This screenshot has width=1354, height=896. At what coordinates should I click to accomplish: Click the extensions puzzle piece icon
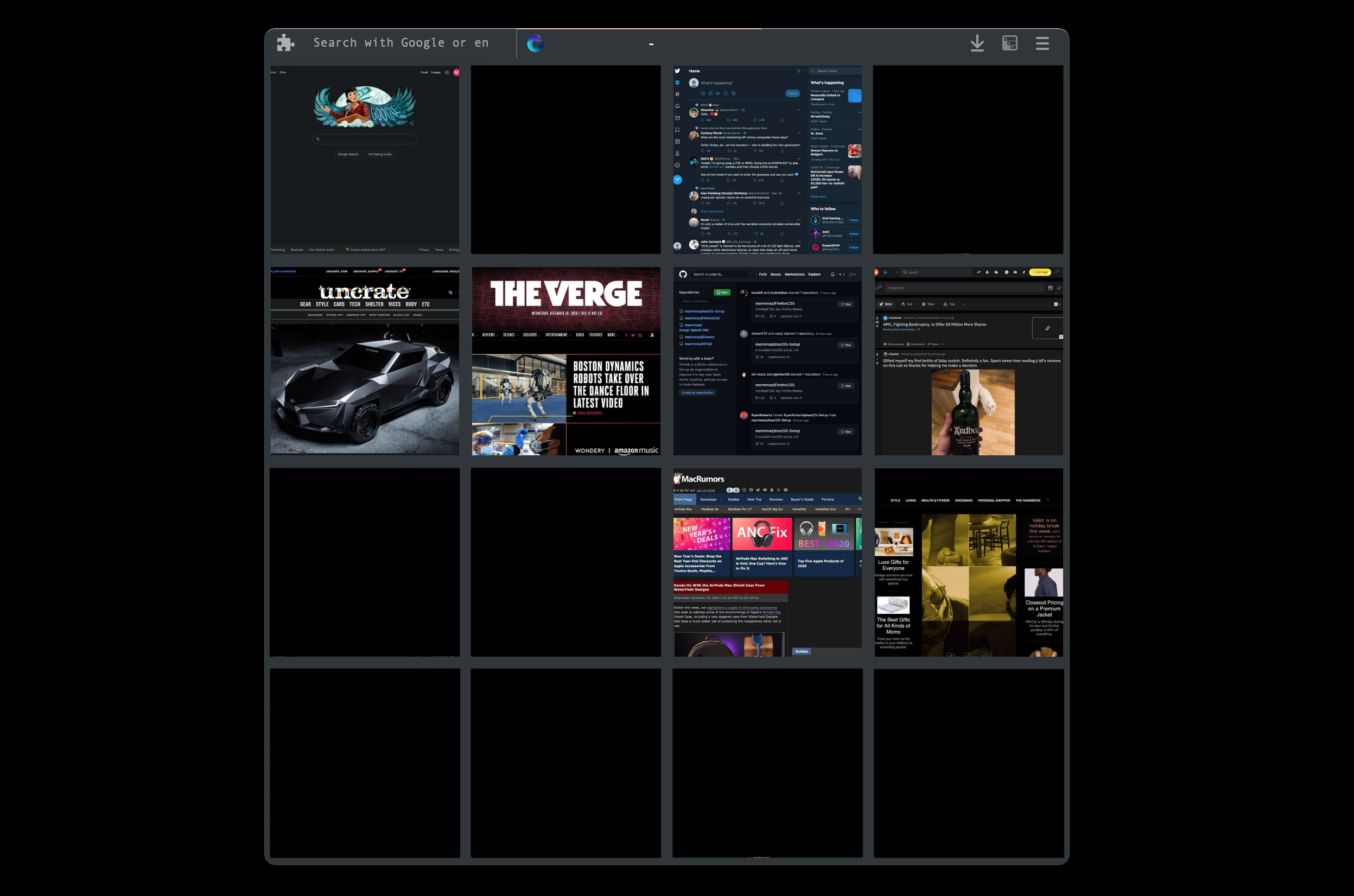(285, 43)
